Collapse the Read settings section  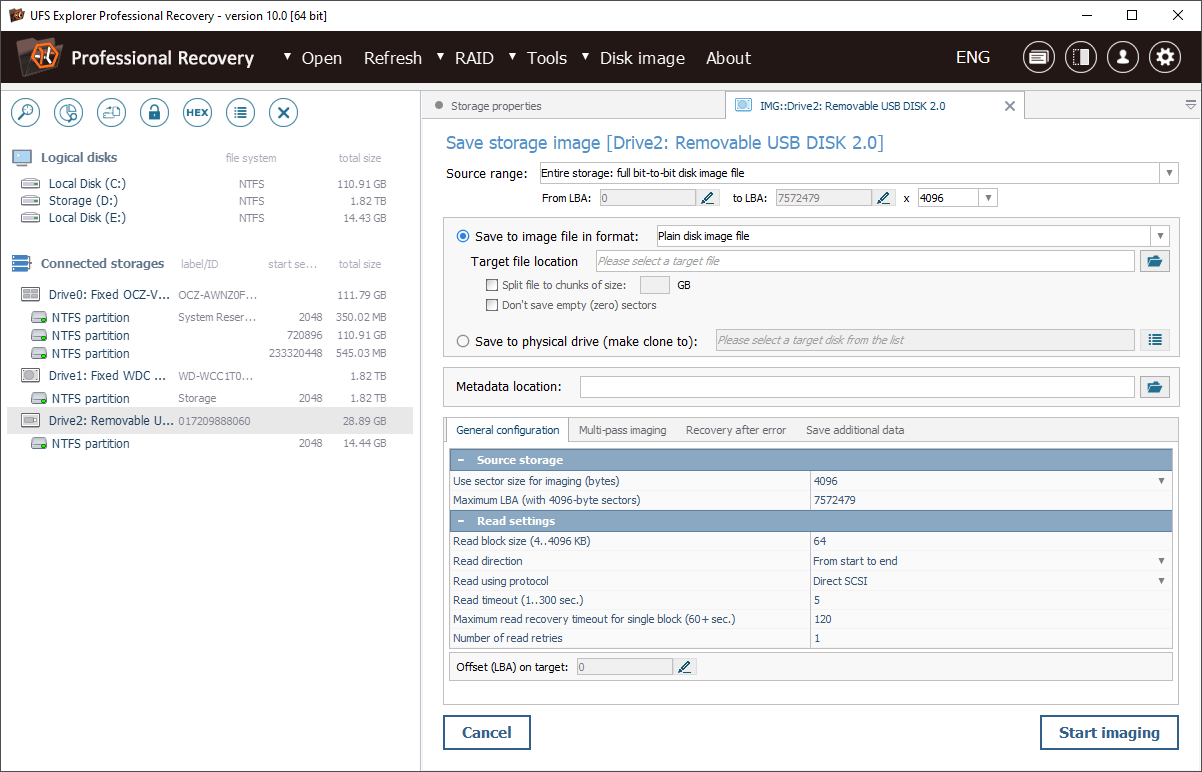[x=462, y=521]
